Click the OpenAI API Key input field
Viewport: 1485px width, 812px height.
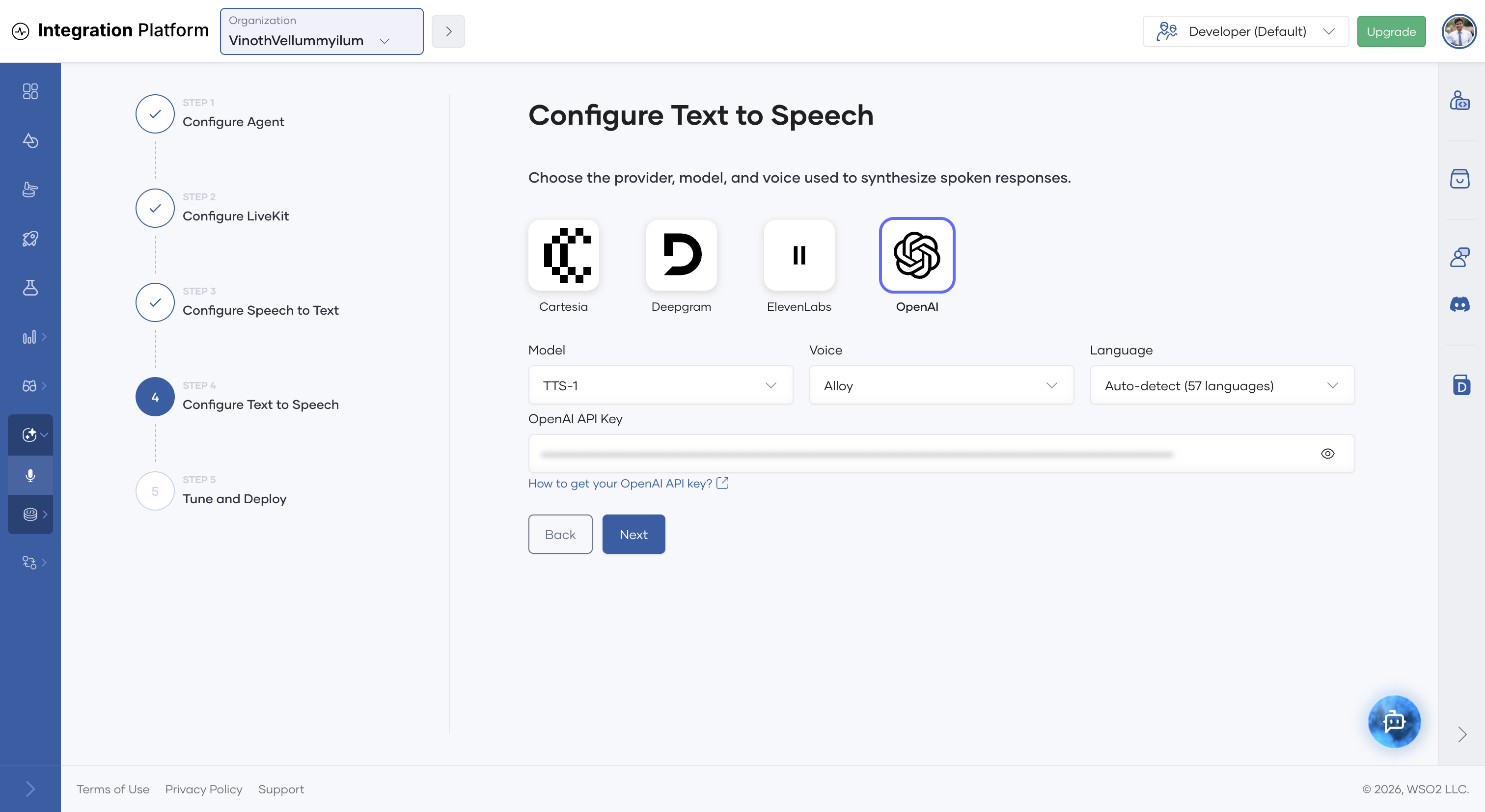[941, 454]
